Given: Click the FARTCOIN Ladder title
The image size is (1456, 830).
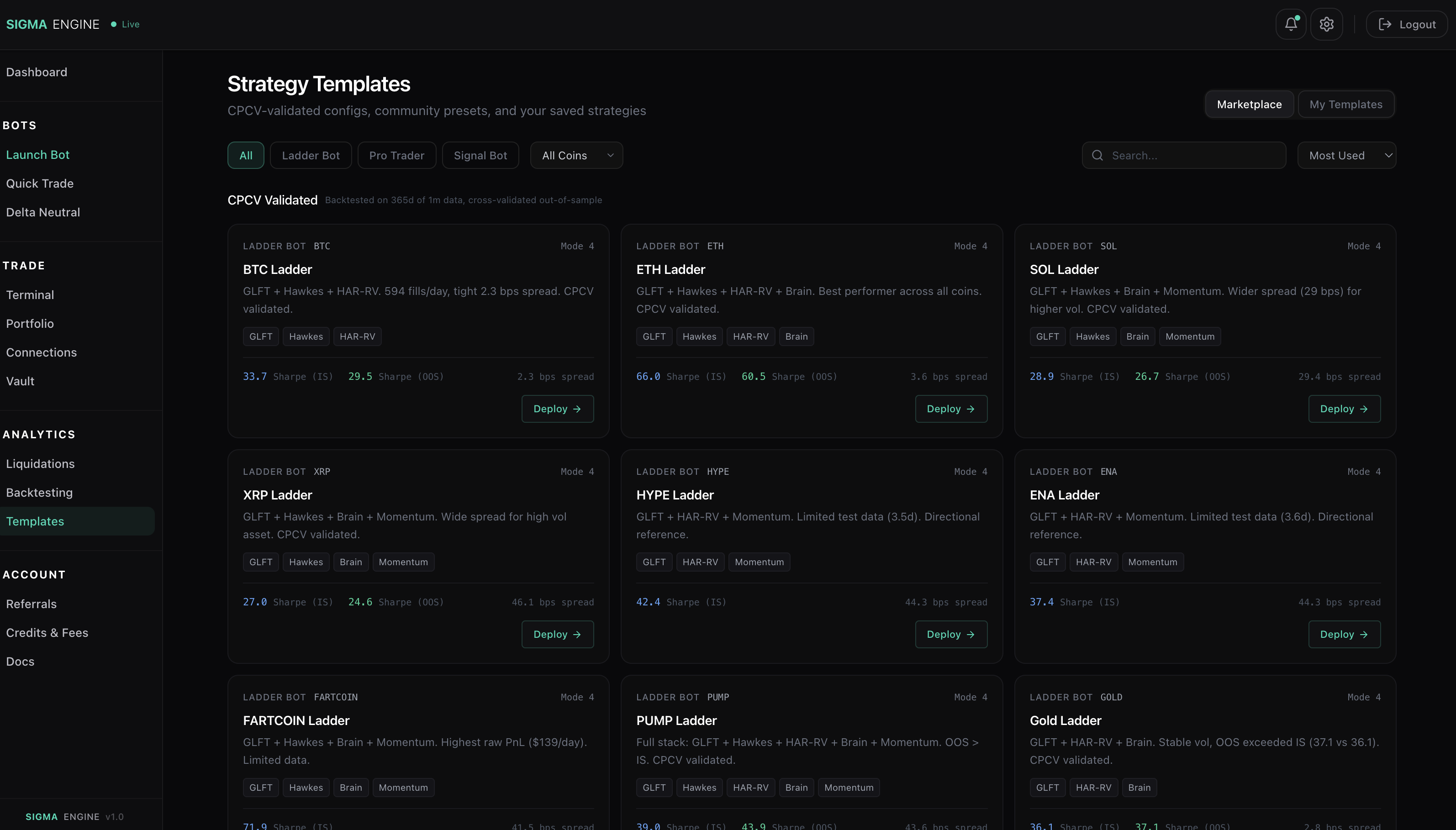Looking at the screenshot, I should pos(296,720).
